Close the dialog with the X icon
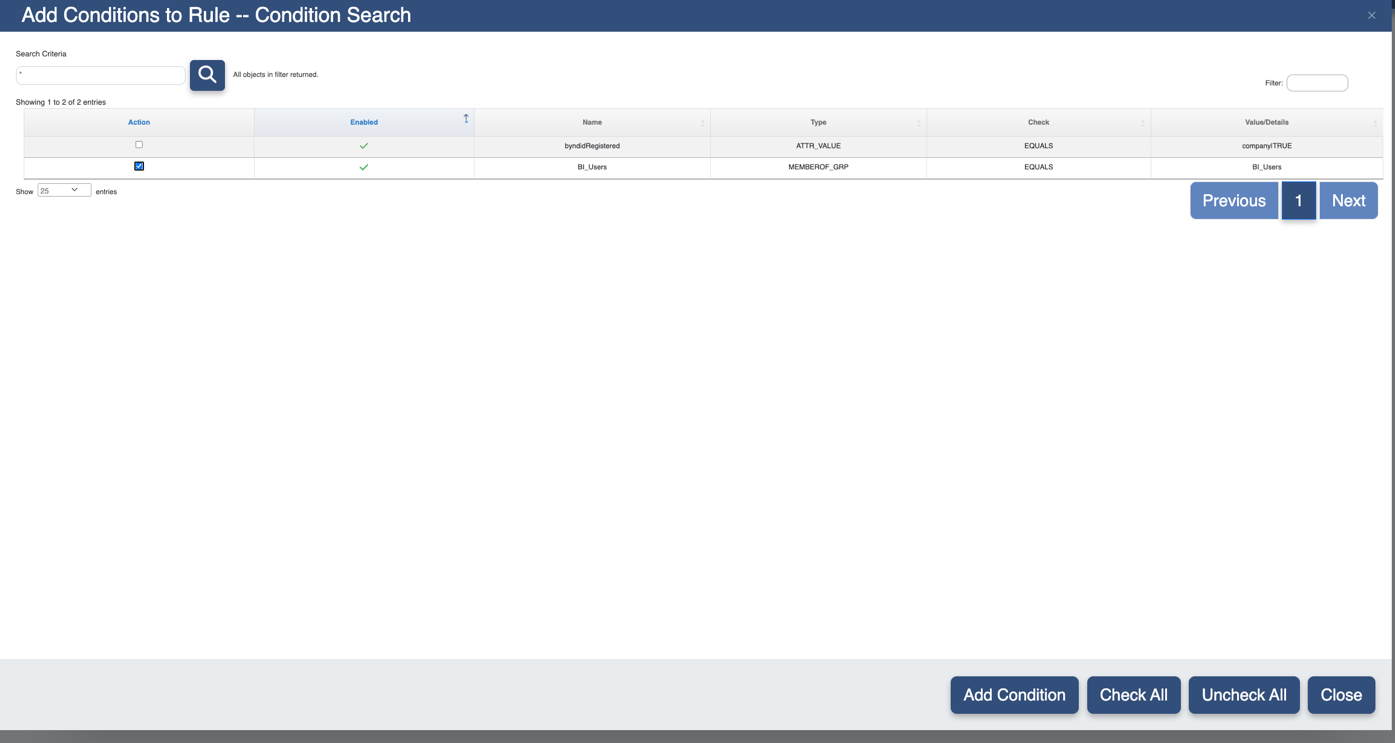Viewport: 1395px width, 743px height. (x=1372, y=15)
